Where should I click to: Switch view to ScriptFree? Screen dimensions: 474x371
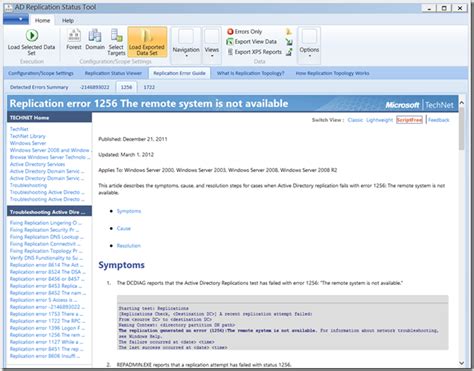[x=409, y=120]
